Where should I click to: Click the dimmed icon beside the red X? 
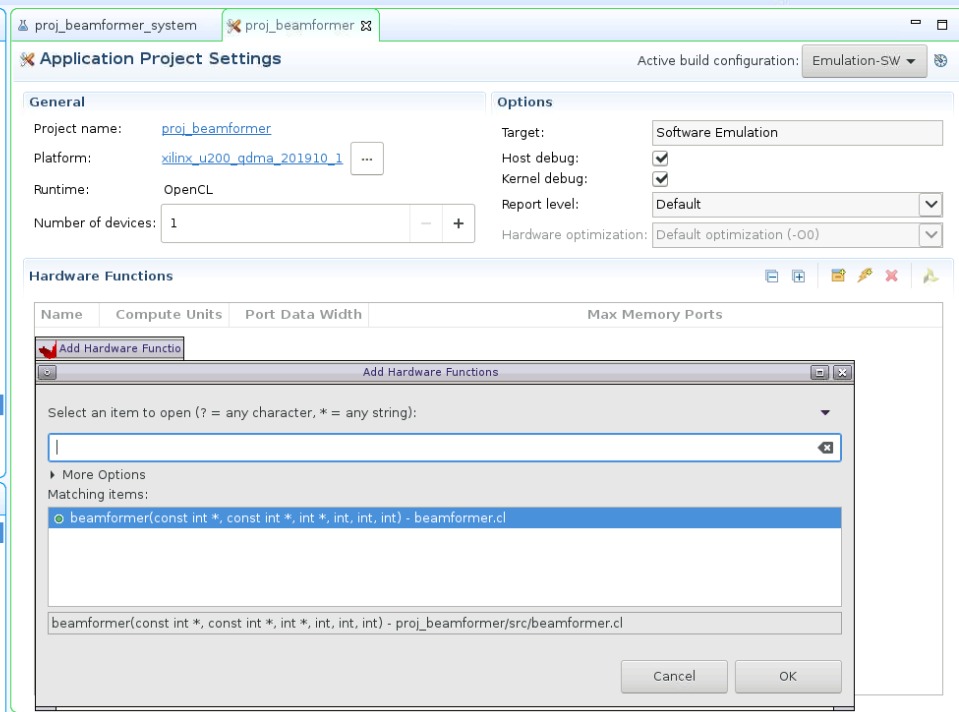(930, 276)
